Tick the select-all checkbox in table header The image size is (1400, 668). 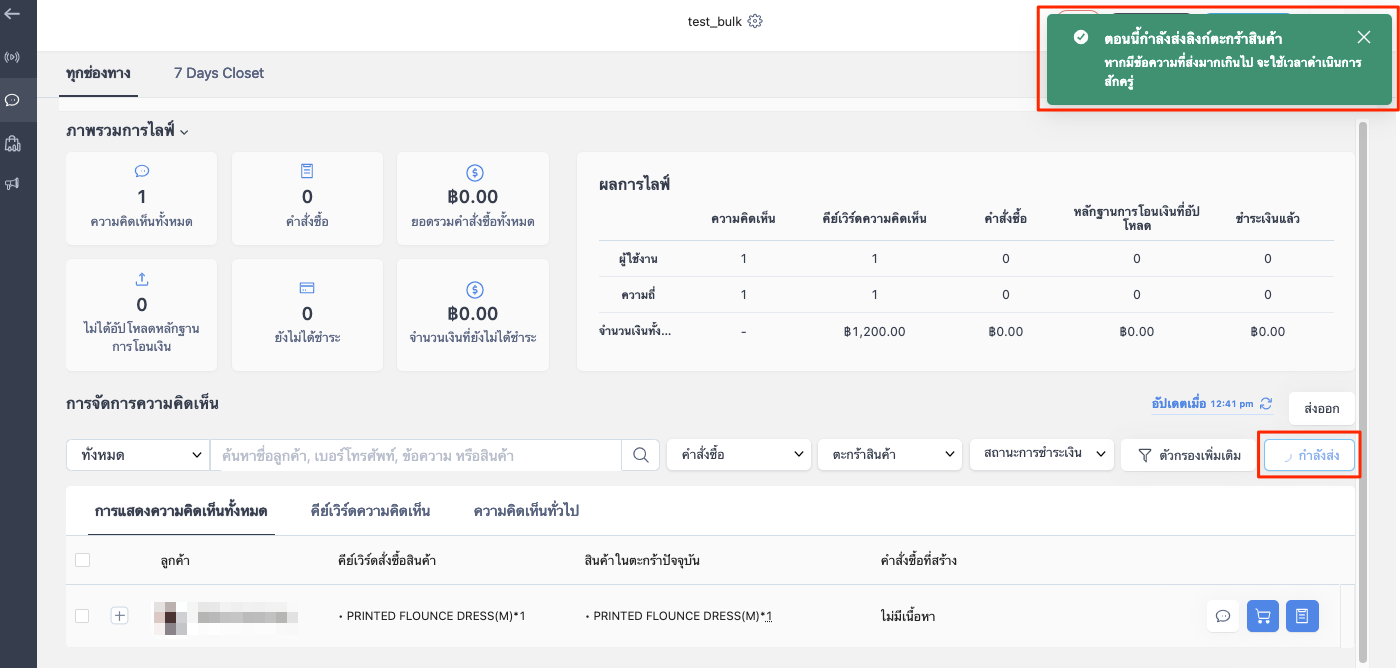82,560
